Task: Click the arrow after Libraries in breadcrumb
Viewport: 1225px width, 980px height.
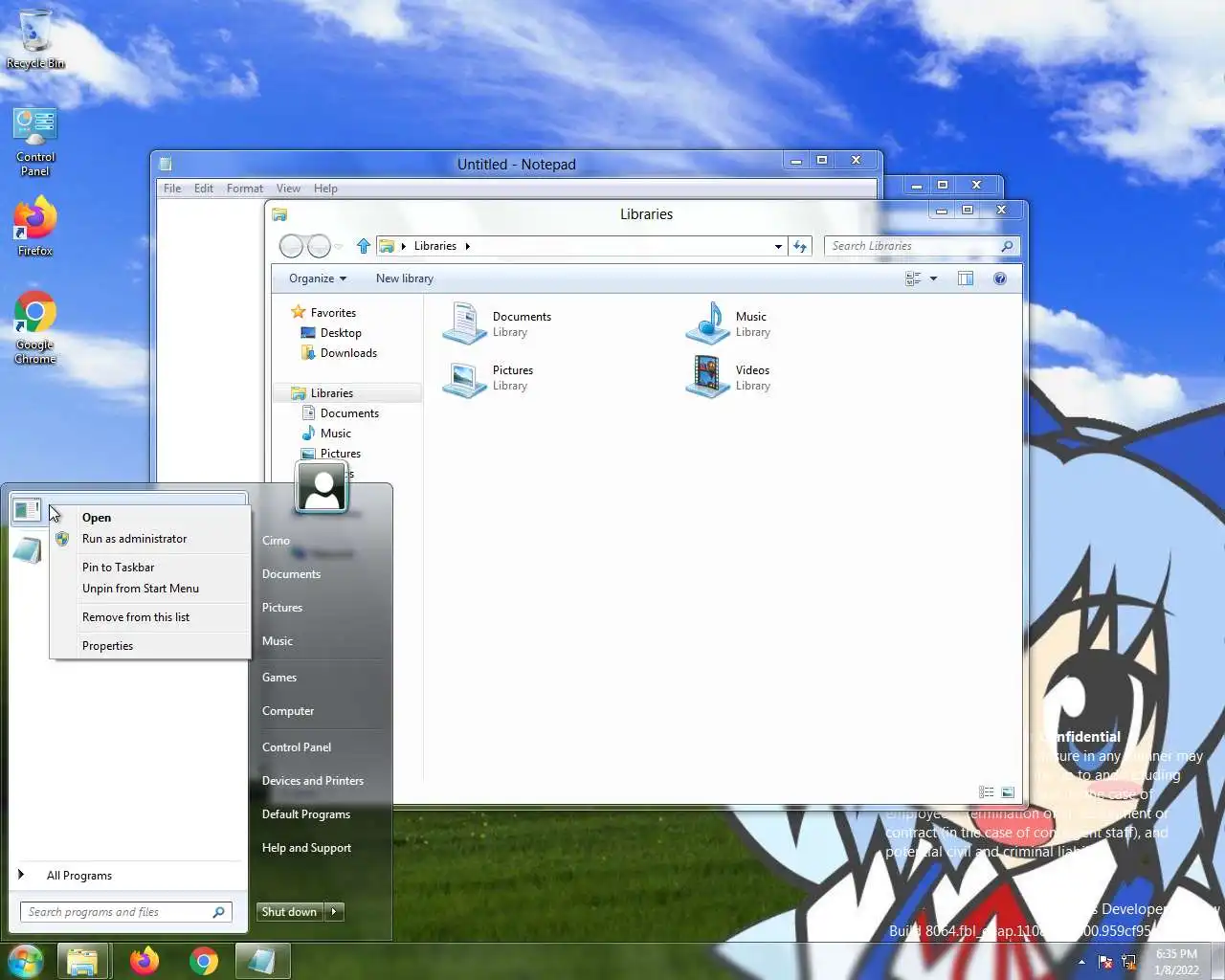Action: [x=467, y=246]
